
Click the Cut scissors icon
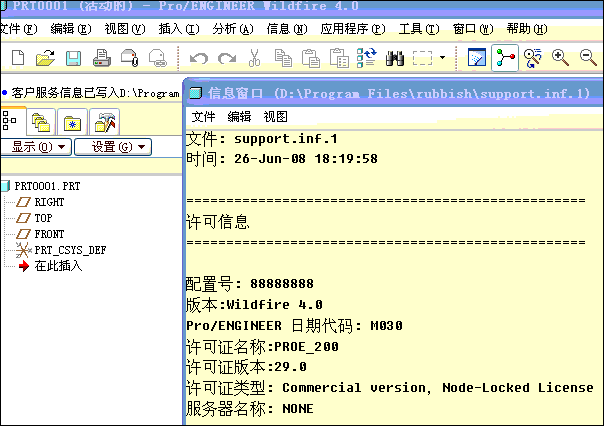pos(254,58)
